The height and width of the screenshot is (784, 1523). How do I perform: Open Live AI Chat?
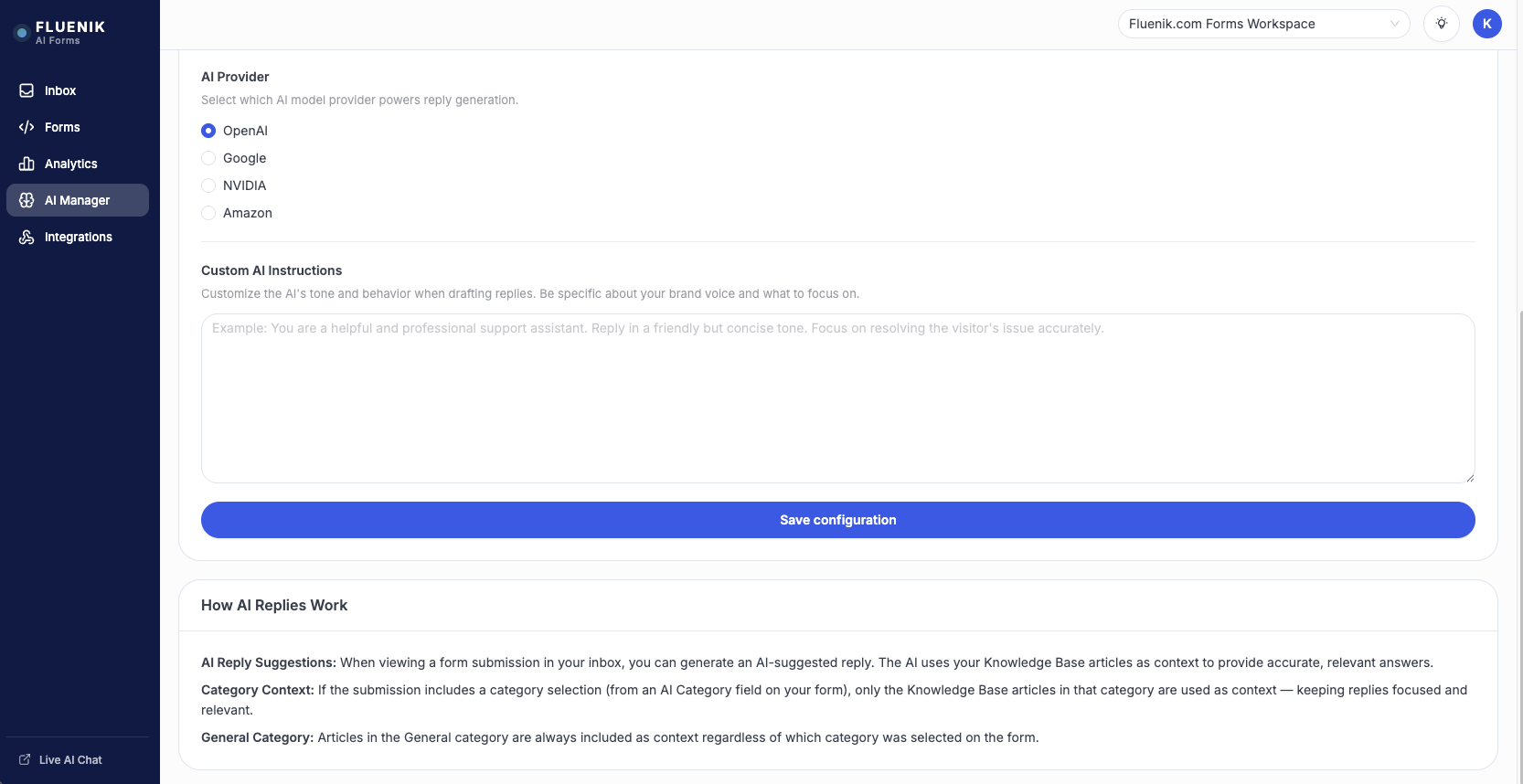pos(69,759)
